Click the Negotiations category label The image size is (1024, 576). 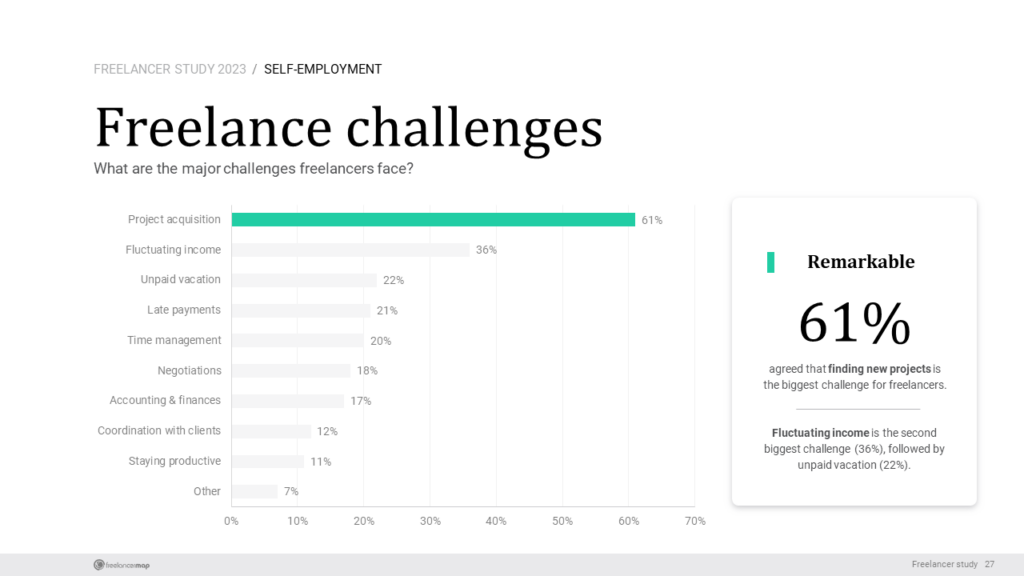coord(189,370)
